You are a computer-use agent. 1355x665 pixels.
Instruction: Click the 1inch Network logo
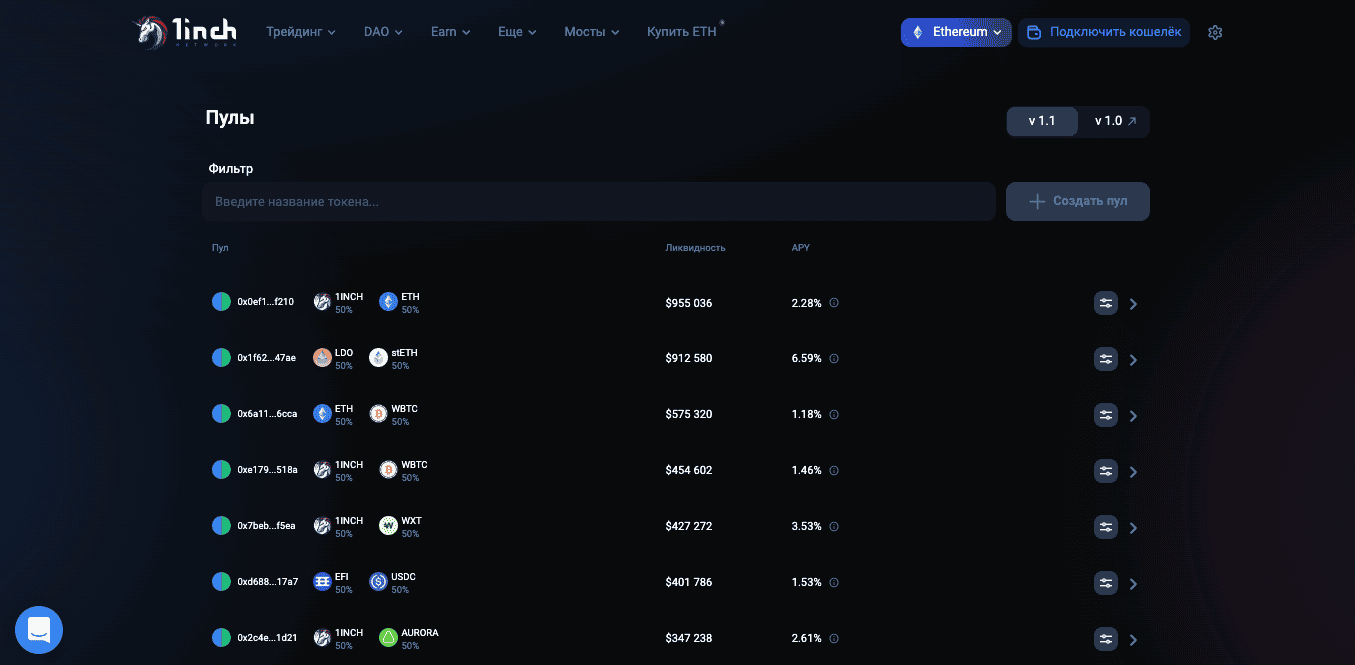[x=186, y=32]
